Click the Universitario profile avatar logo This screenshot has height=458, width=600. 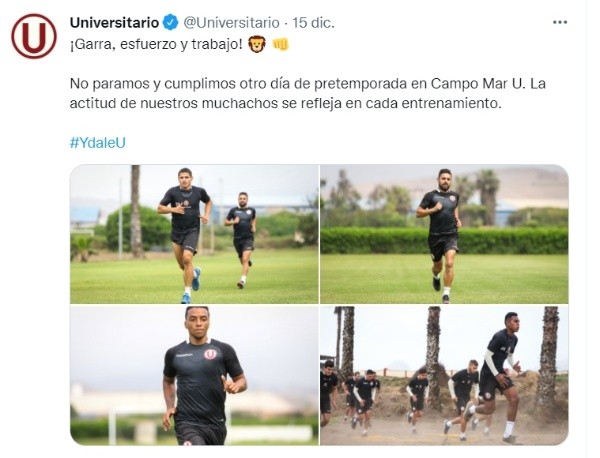34,36
